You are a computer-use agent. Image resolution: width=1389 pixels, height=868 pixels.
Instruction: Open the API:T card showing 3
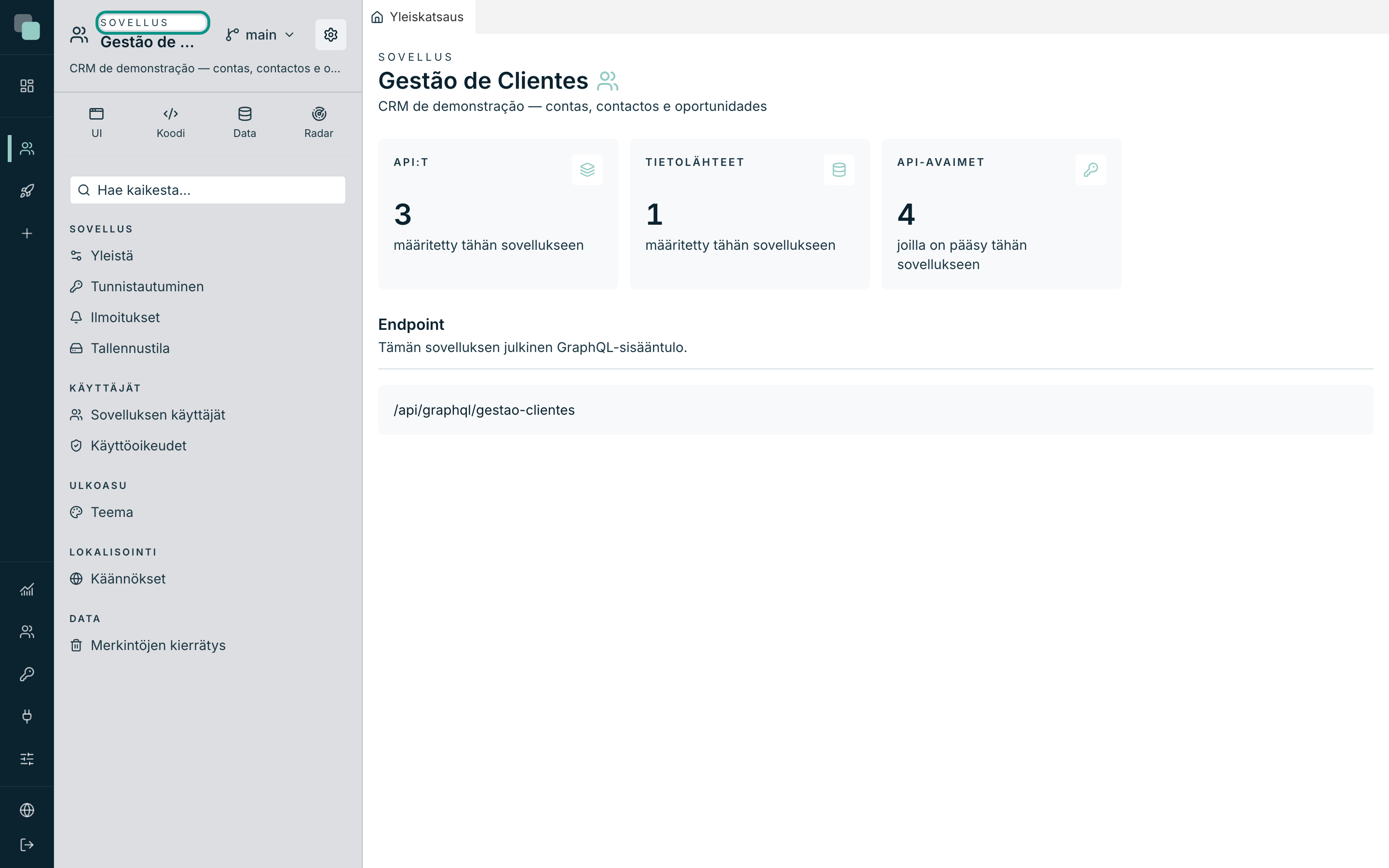[x=498, y=214]
